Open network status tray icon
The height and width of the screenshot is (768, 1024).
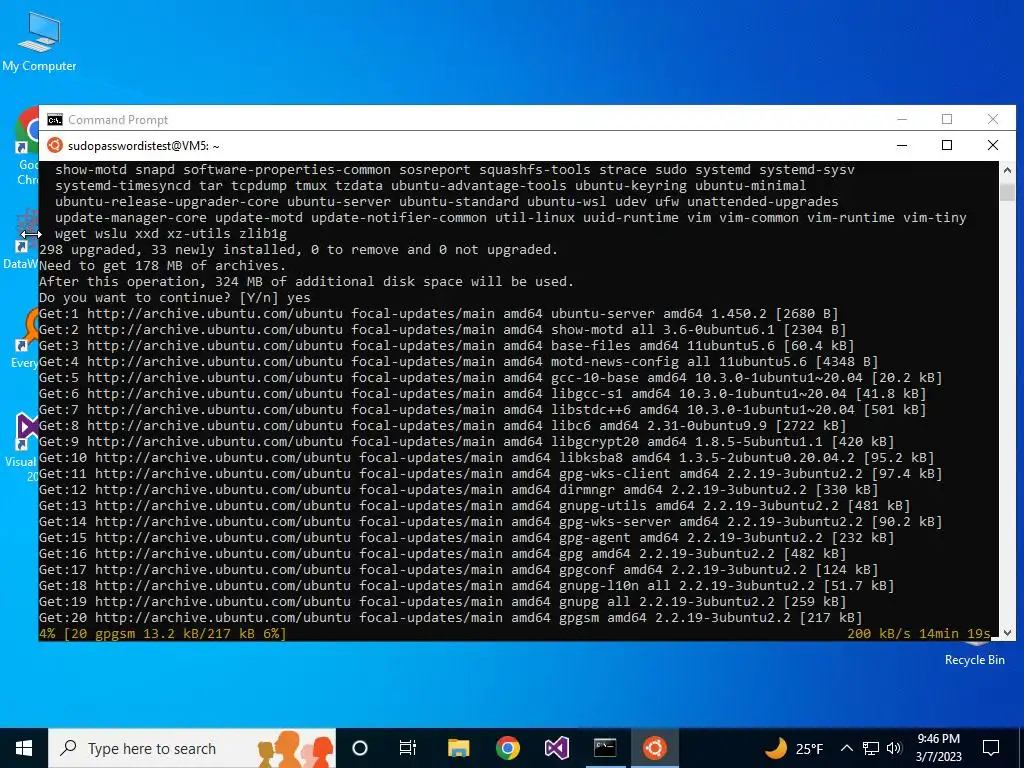871,748
